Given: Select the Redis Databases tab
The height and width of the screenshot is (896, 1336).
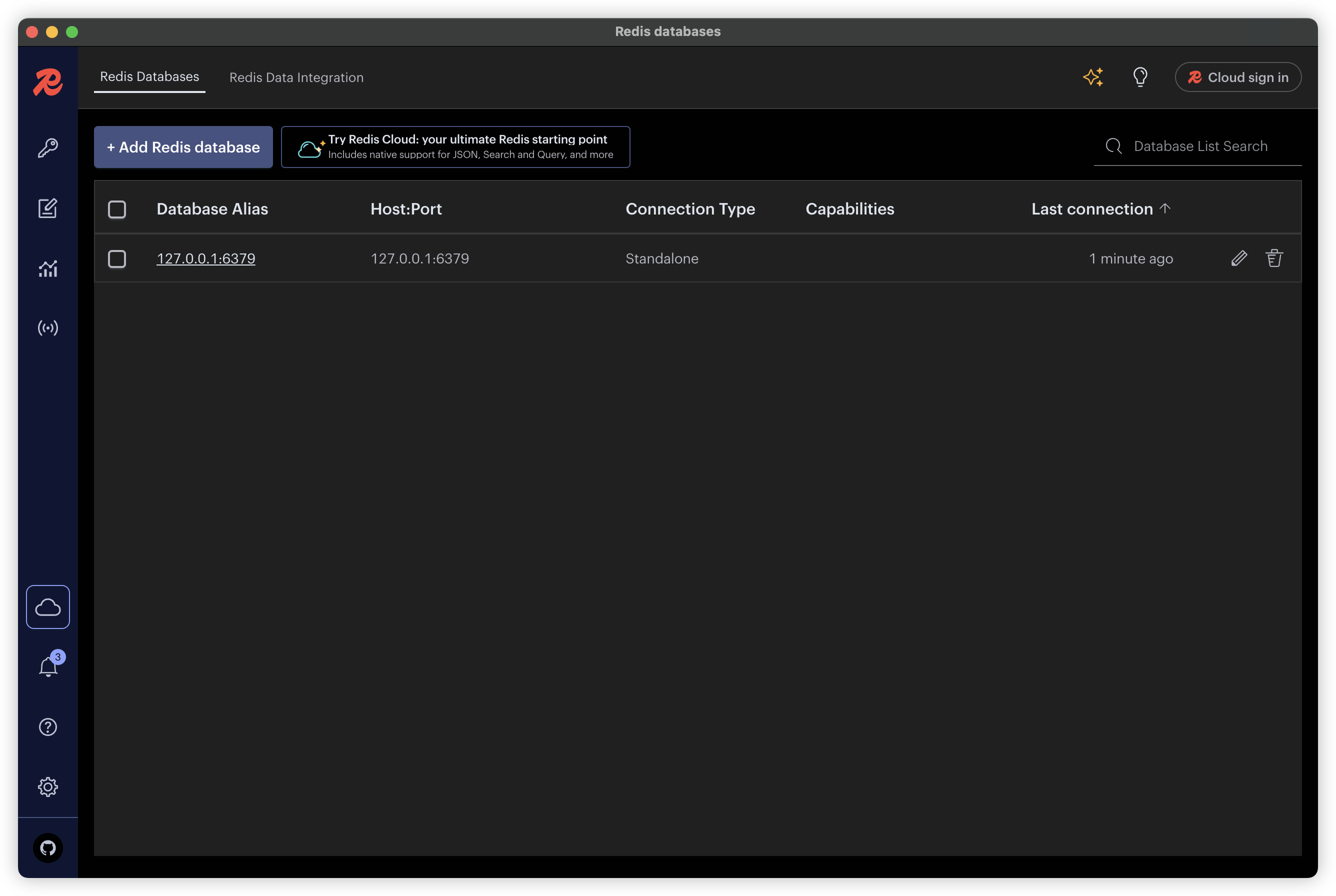Looking at the screenshot, I should click(149, 77).
